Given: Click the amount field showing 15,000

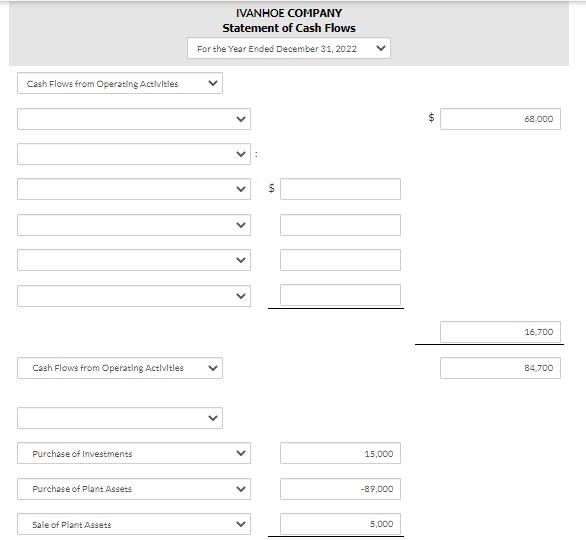Looking at the screenshot, I should click(x=340, y=453).
